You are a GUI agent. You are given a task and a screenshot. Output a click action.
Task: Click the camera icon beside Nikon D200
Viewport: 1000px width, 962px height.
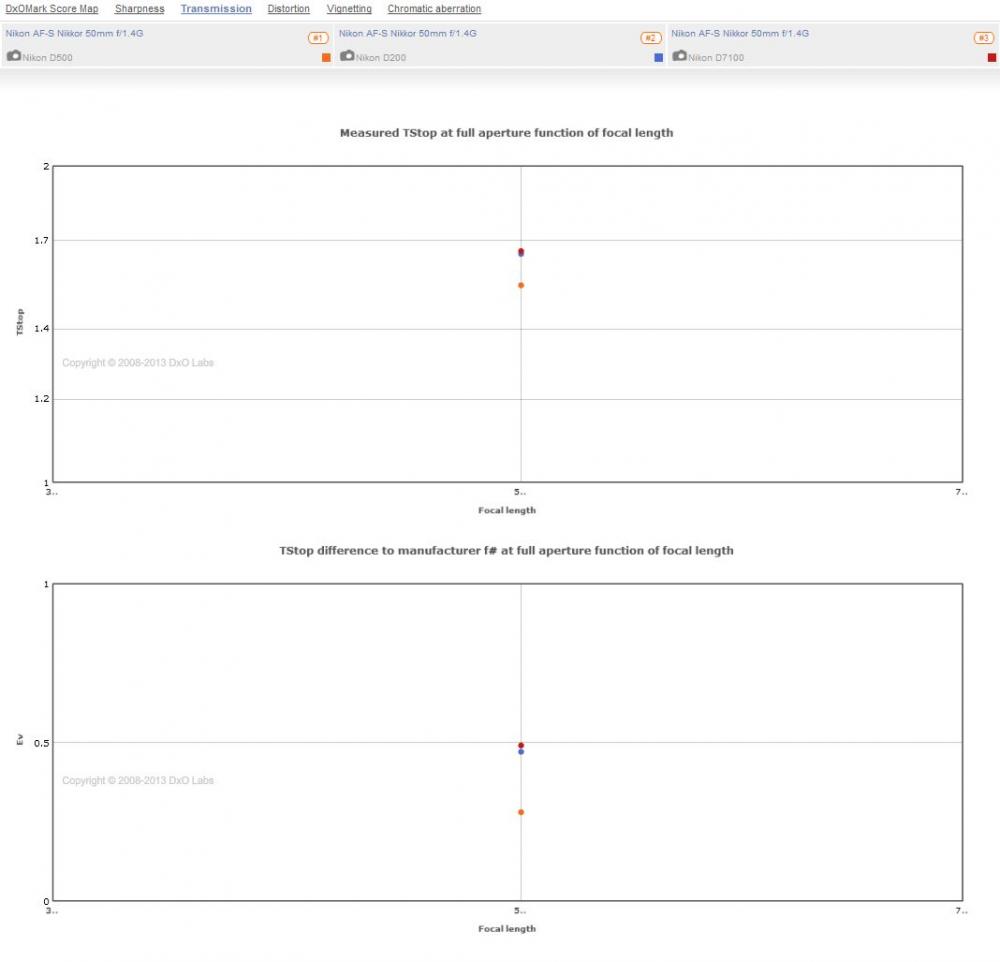pos(347,56)
